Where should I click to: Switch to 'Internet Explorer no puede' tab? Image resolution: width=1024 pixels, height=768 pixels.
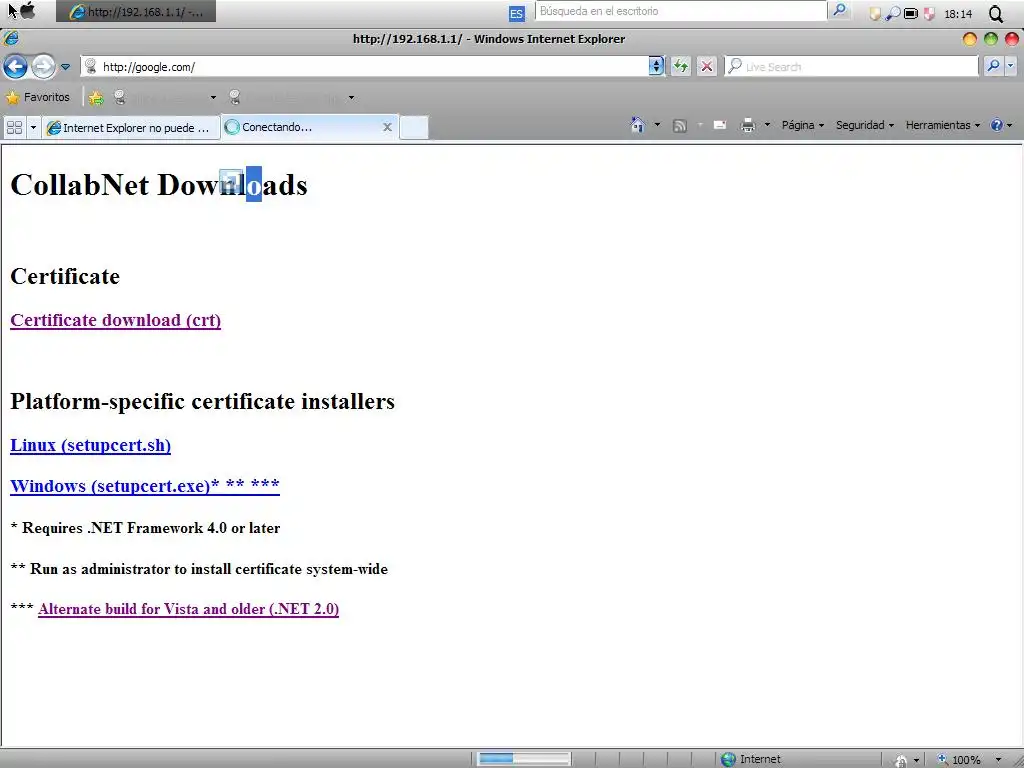point(131,127)
